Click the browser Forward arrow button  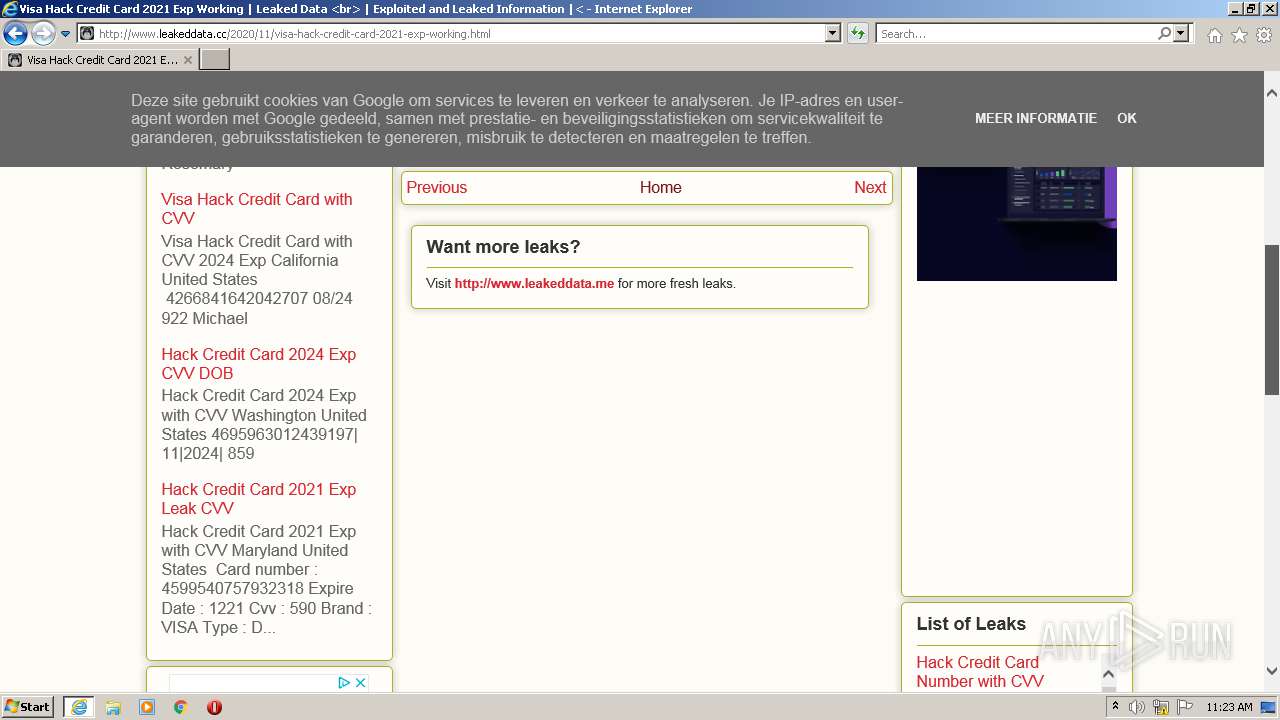click(x=42, y=33)
